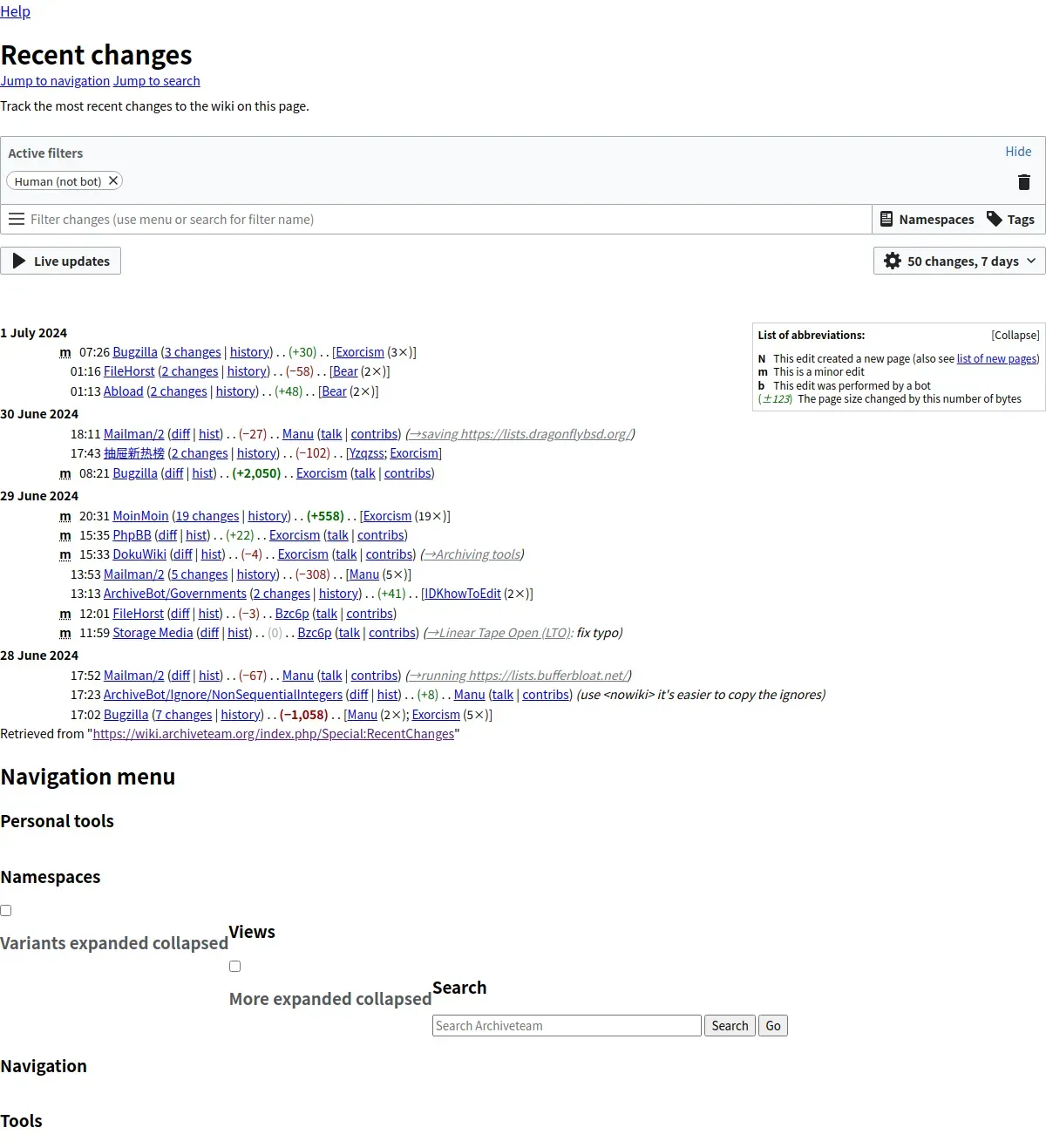Toggle the More views checkbox
Screen dimensions: 1046x1148
pyautogui.click(x=234, y=967)
